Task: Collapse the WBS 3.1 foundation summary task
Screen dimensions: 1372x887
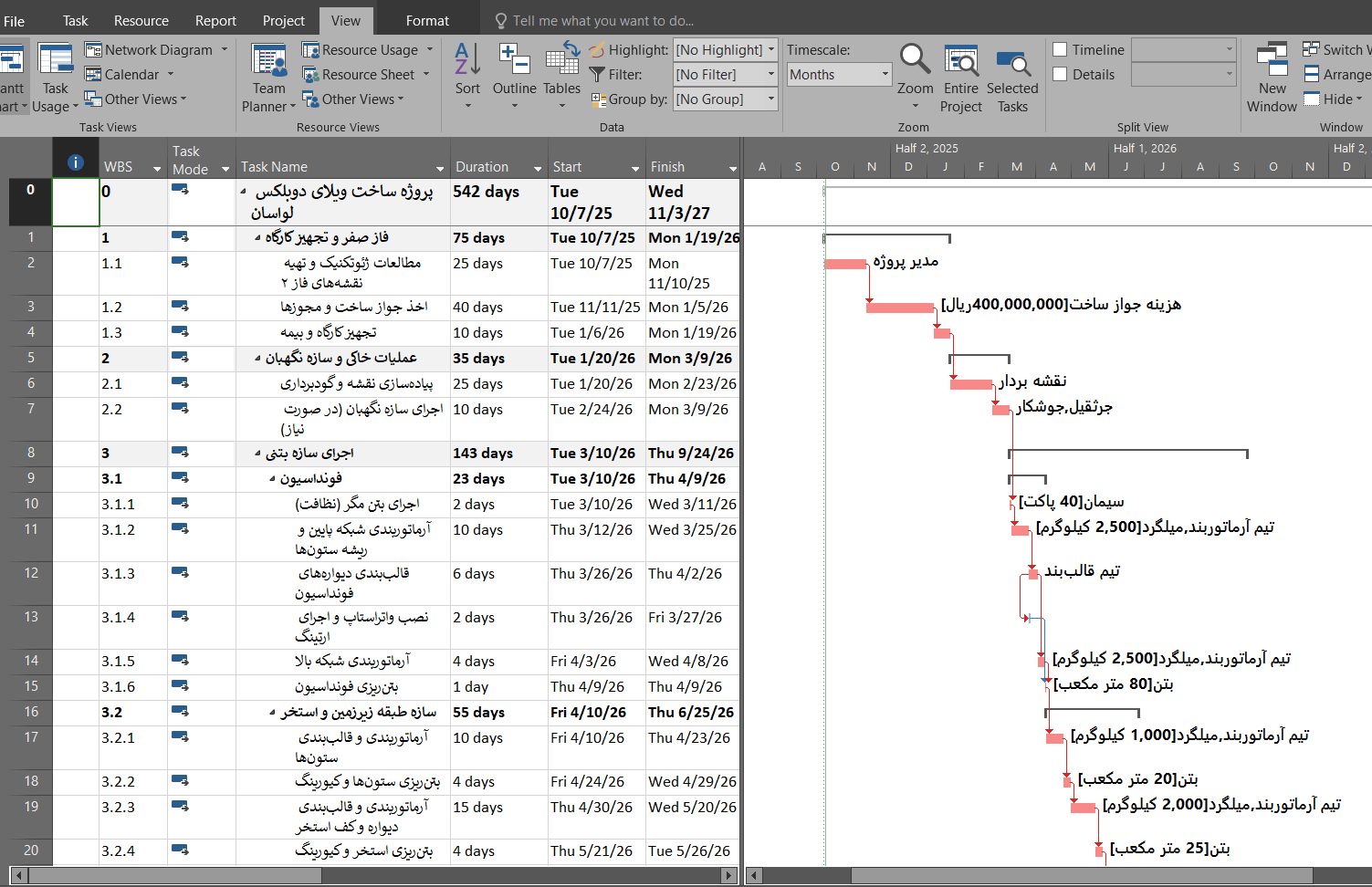Action: tap(272, 479)
